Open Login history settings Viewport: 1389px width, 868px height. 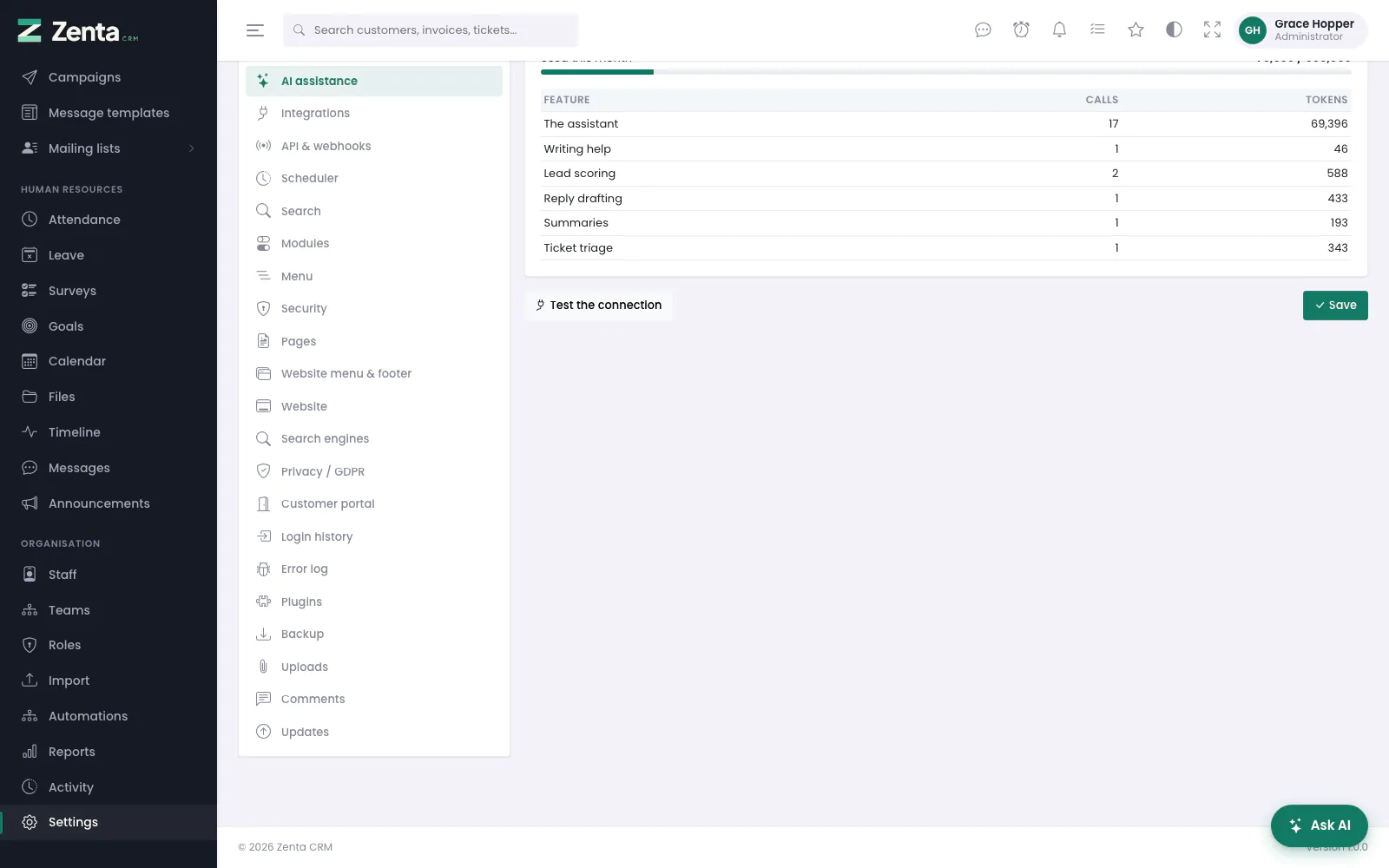pyautogui.click(x=374, y=536)
